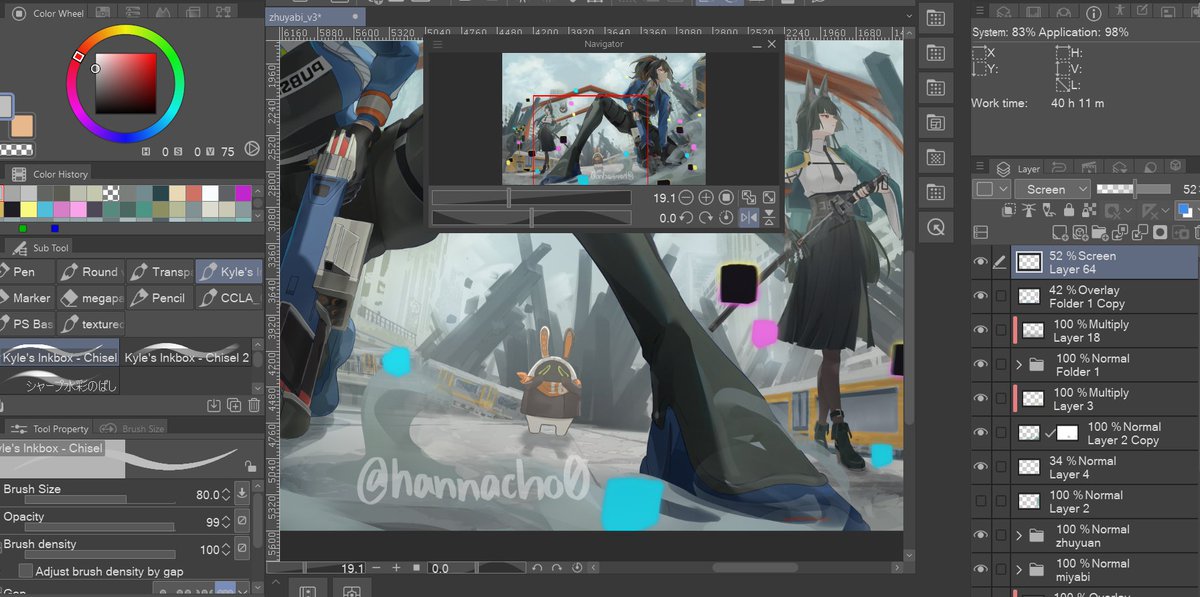Delete the current sub tool
Screen dimensions: 1200x597
[x=254, y=405]
